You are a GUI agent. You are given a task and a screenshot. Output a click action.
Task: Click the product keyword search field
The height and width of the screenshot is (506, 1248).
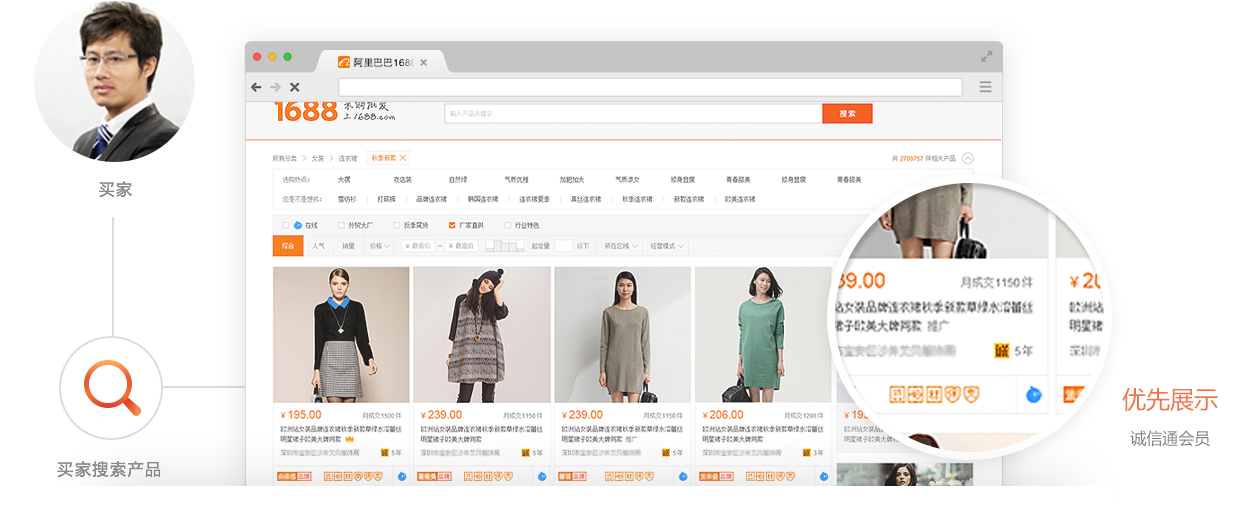click(632, 114)
